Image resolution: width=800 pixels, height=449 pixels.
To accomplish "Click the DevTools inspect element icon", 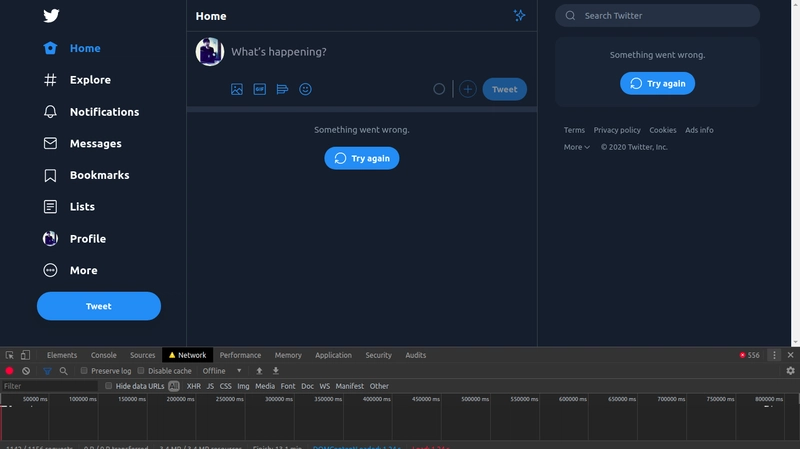I will pyautogui.click(x=10, y=355).
